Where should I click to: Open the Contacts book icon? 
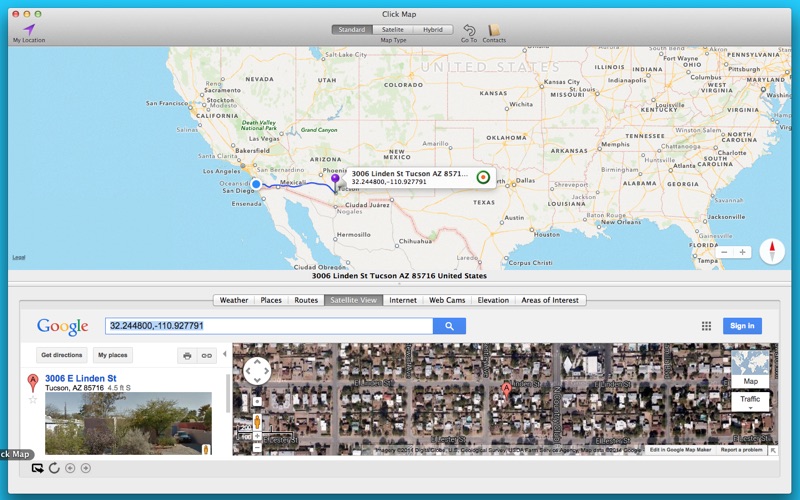[493, 30]
